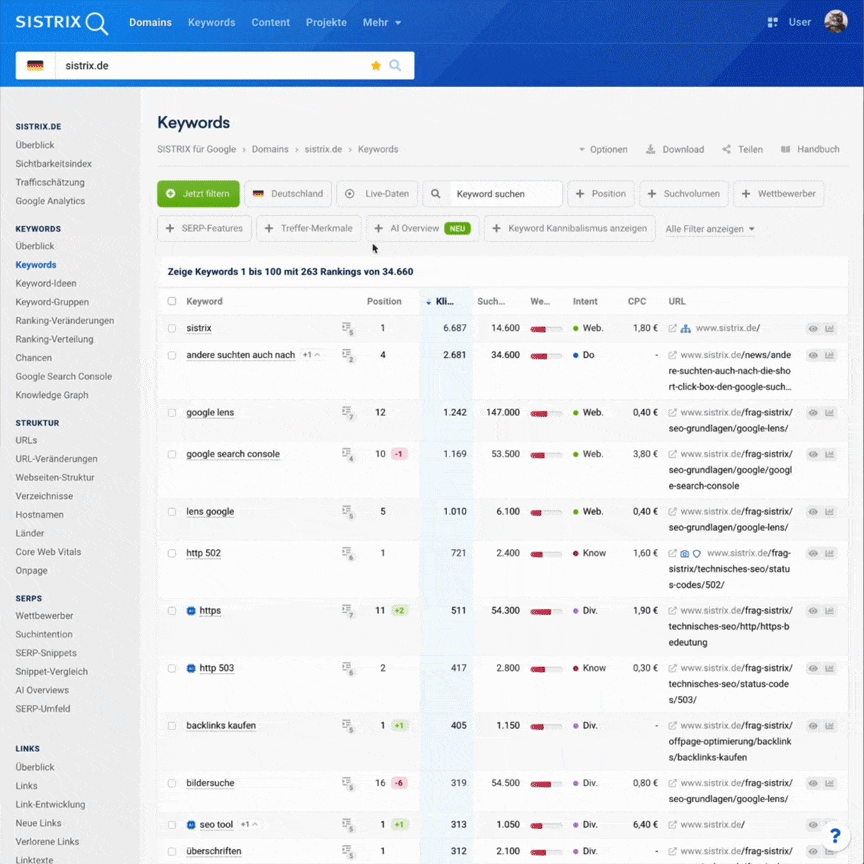This screenshot has width=864, height=864.
Task: Check the backlinks kaufen row checkbox
Action: tap(172, 726)
